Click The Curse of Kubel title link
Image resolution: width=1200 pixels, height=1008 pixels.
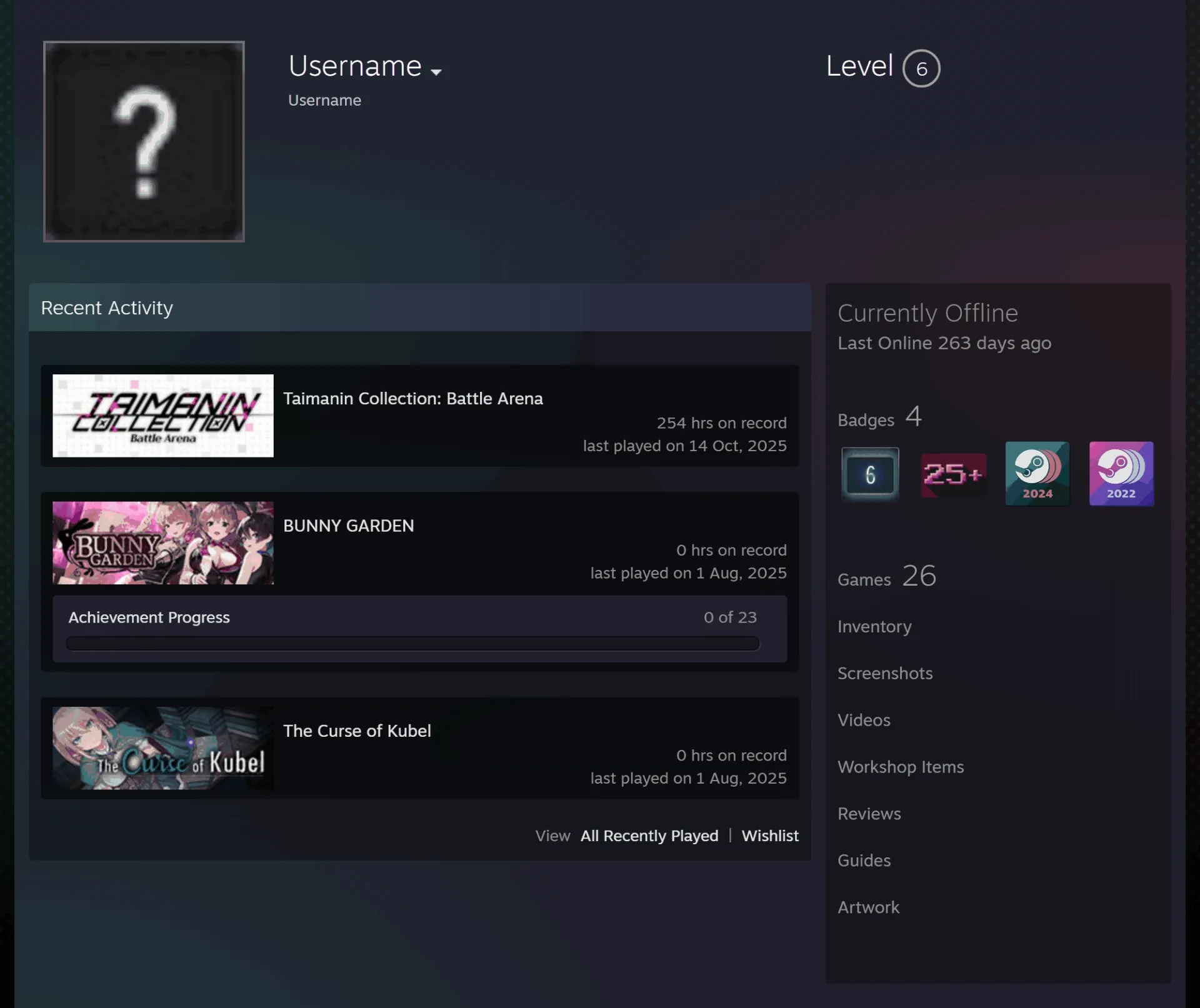coord(357,731)
